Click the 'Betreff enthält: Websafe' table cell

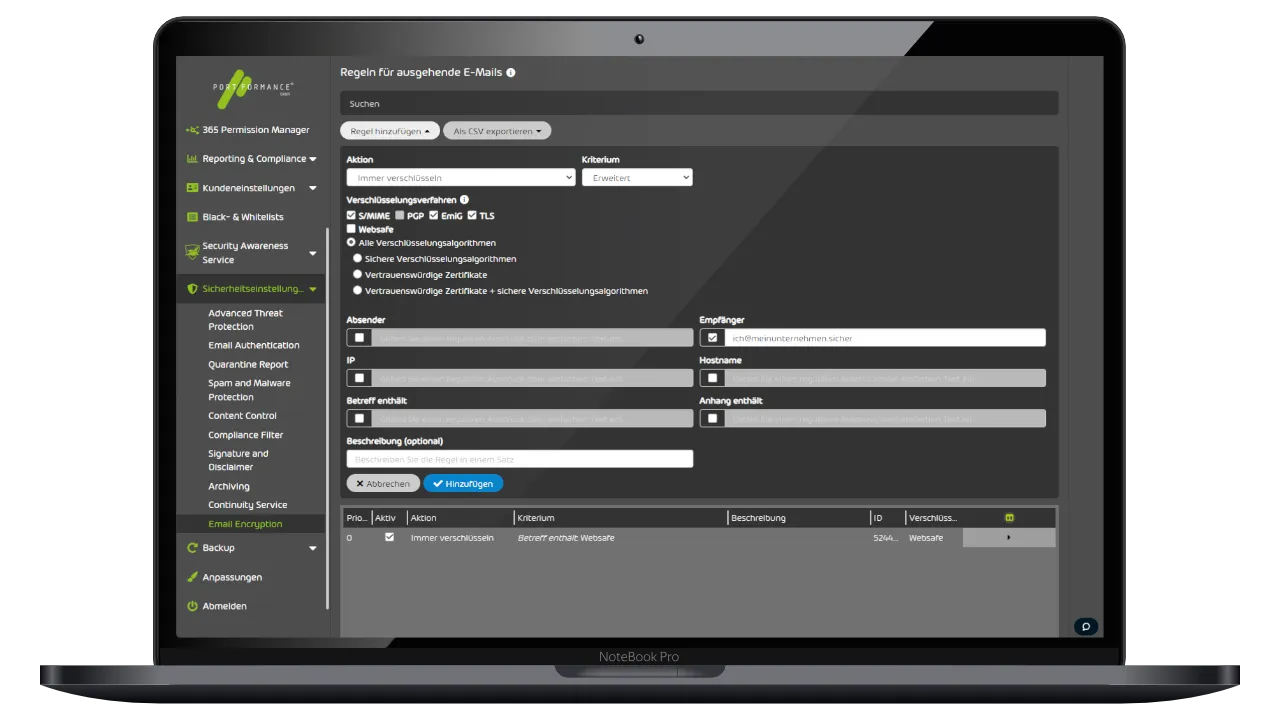566,538
